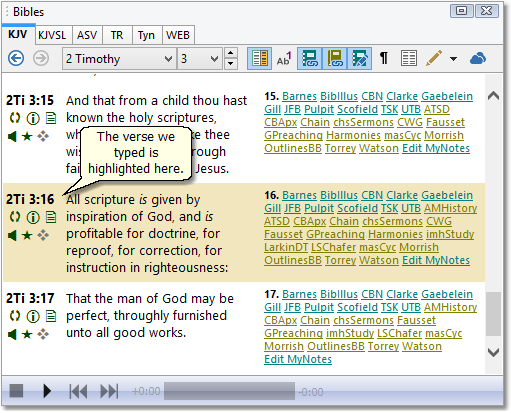The width and height of the screenshot is (511, 413).
Task: Click notes page icon for 2Ti 3:17
Action: [x=51, y=316]
